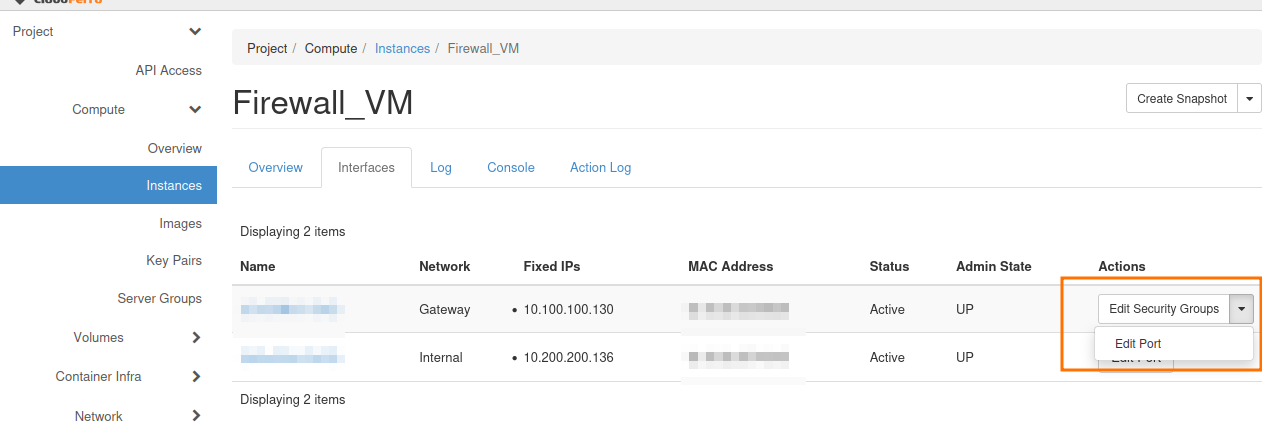
Task: Click the Edit Security Groups button
Action: pyautogui.click(x=1163, y=309)
